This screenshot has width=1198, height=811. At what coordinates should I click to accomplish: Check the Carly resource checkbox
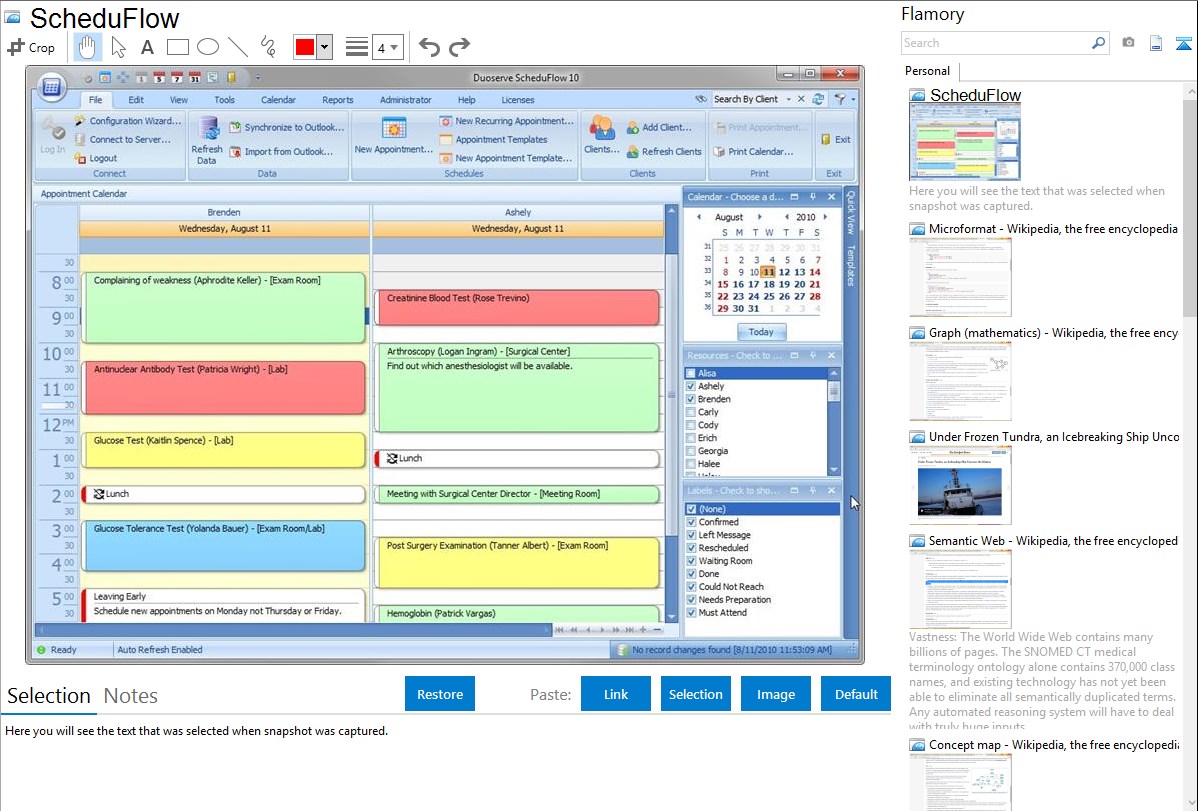(691, 413)
